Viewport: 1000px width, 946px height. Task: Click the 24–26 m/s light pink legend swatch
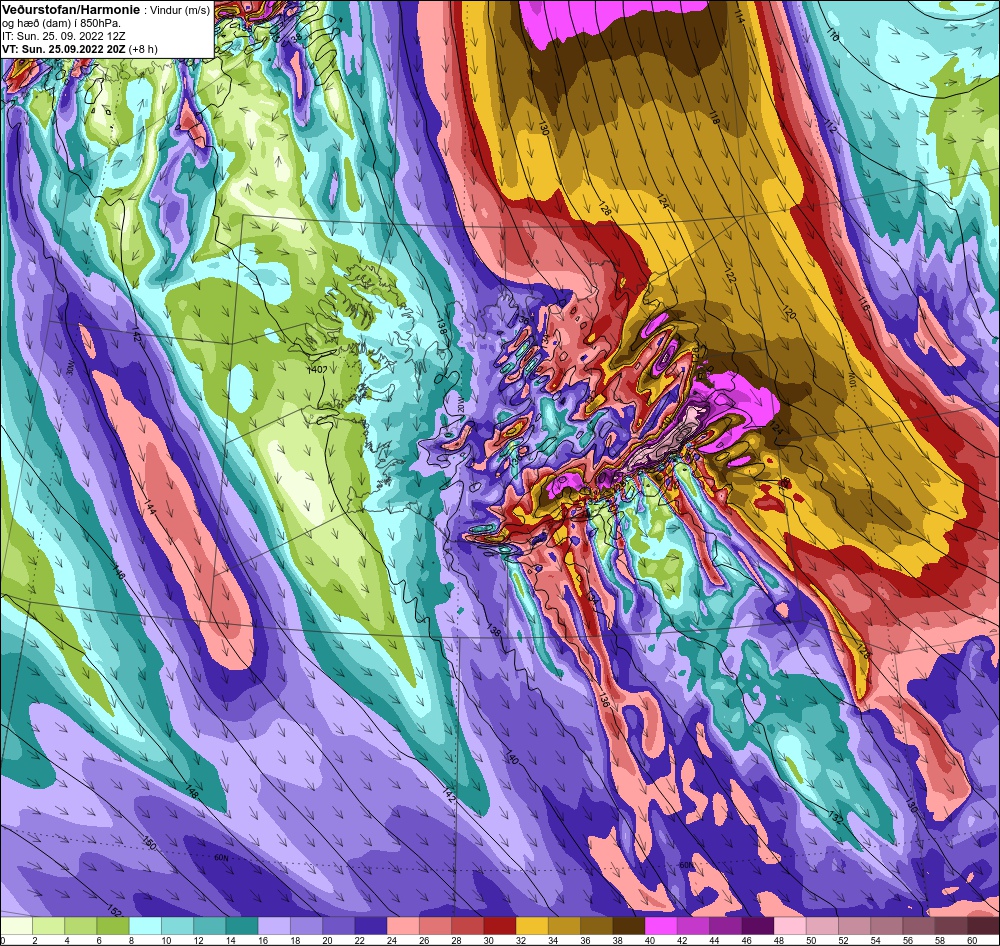click(403, 926)
